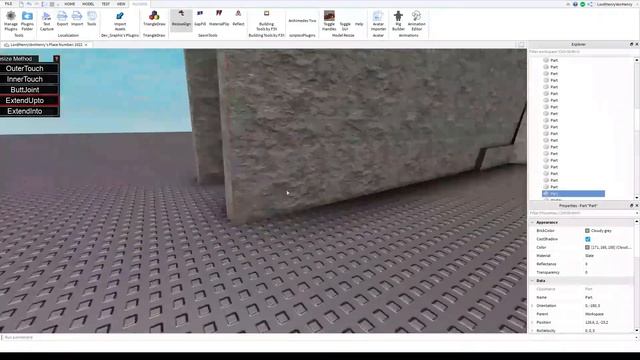Open the Color property swatch
This screenshot has width=640, height=360.
(x=587, y=247)
